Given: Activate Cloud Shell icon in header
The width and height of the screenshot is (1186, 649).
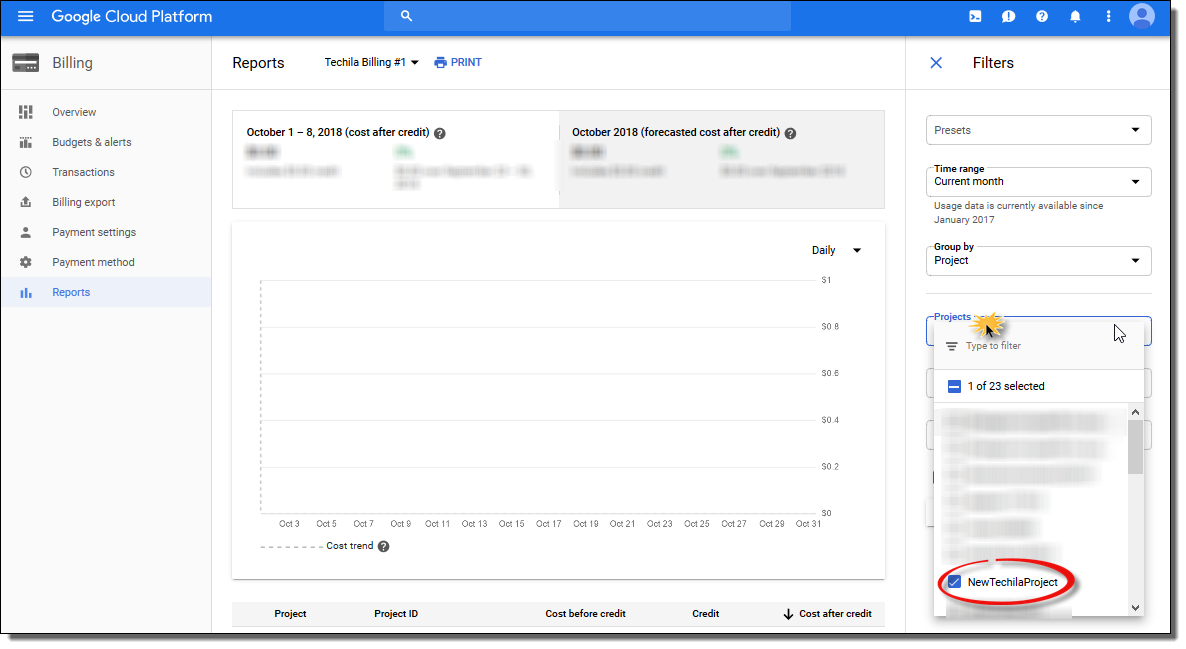Looking at the screenshot, I should point(975,17).
